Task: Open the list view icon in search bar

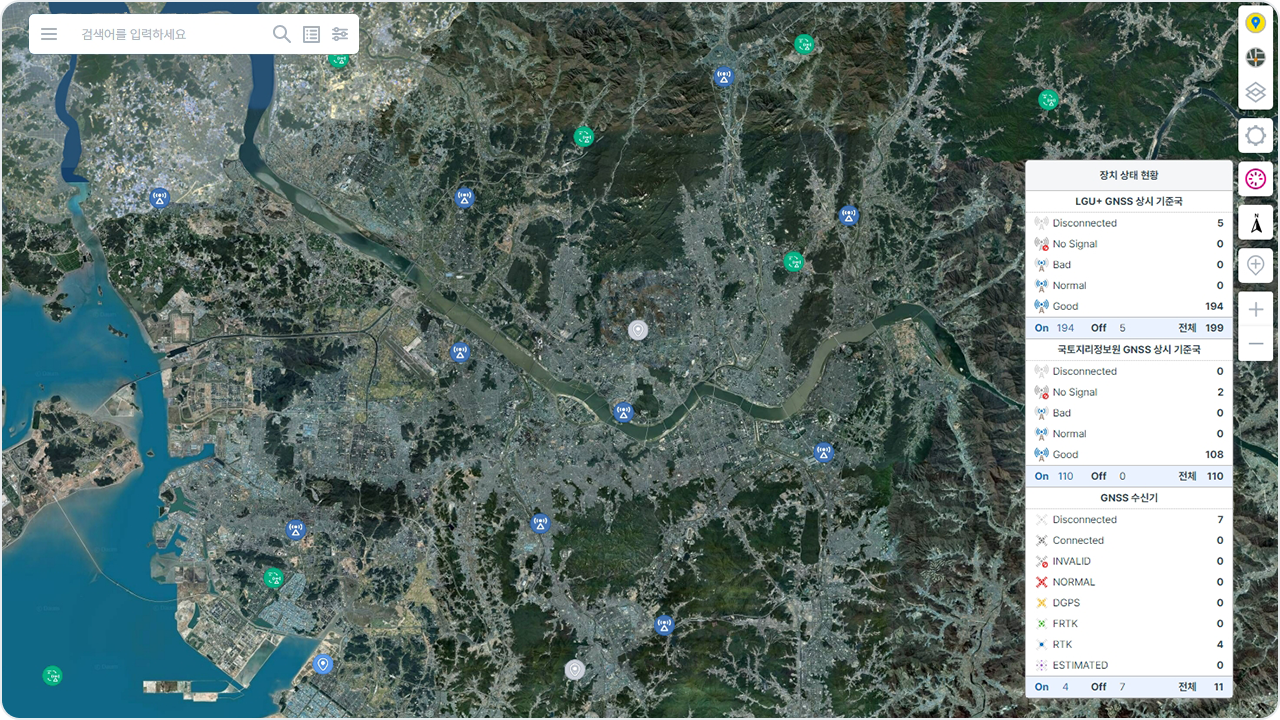Action: [x=312, y=34]
